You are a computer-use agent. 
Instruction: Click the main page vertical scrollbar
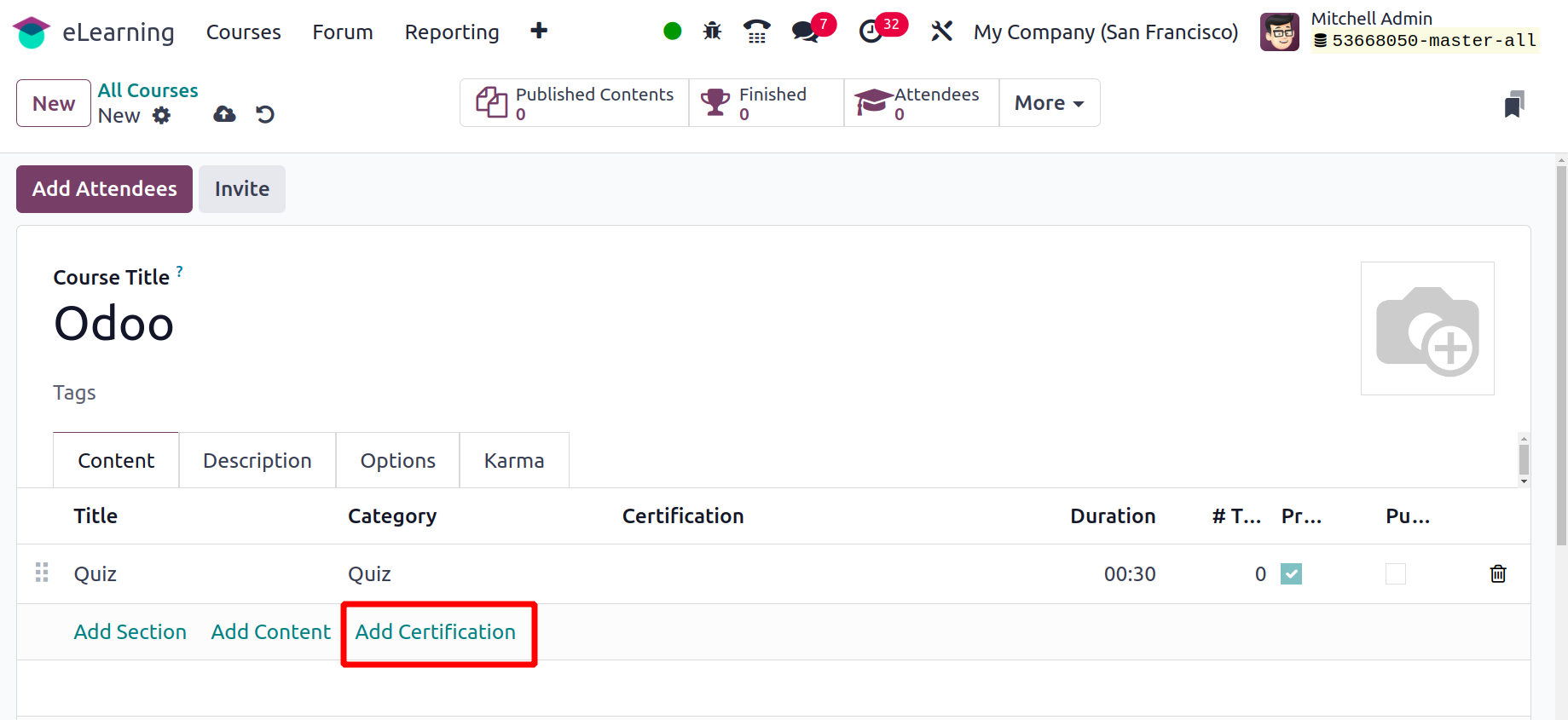[x=1561, y=356]
